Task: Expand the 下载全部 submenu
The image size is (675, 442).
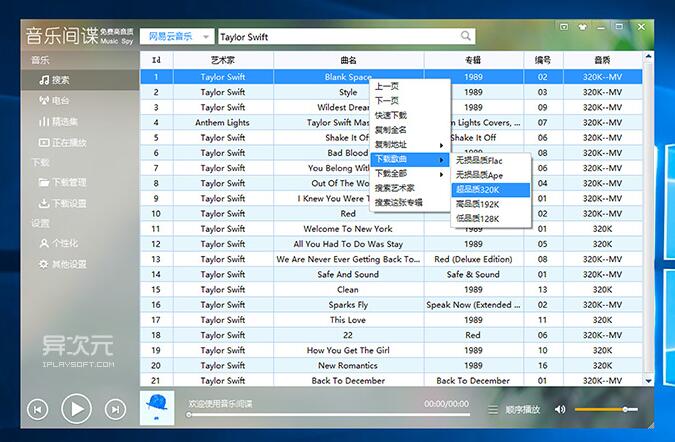Action: pos(410,174)
